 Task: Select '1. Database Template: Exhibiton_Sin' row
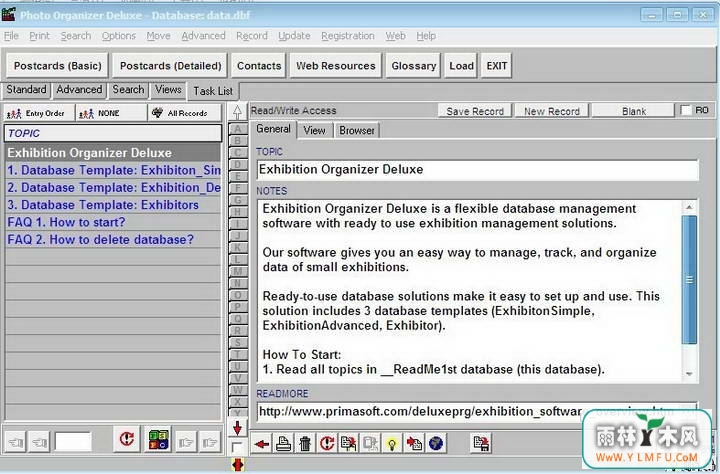pos(113,170)
